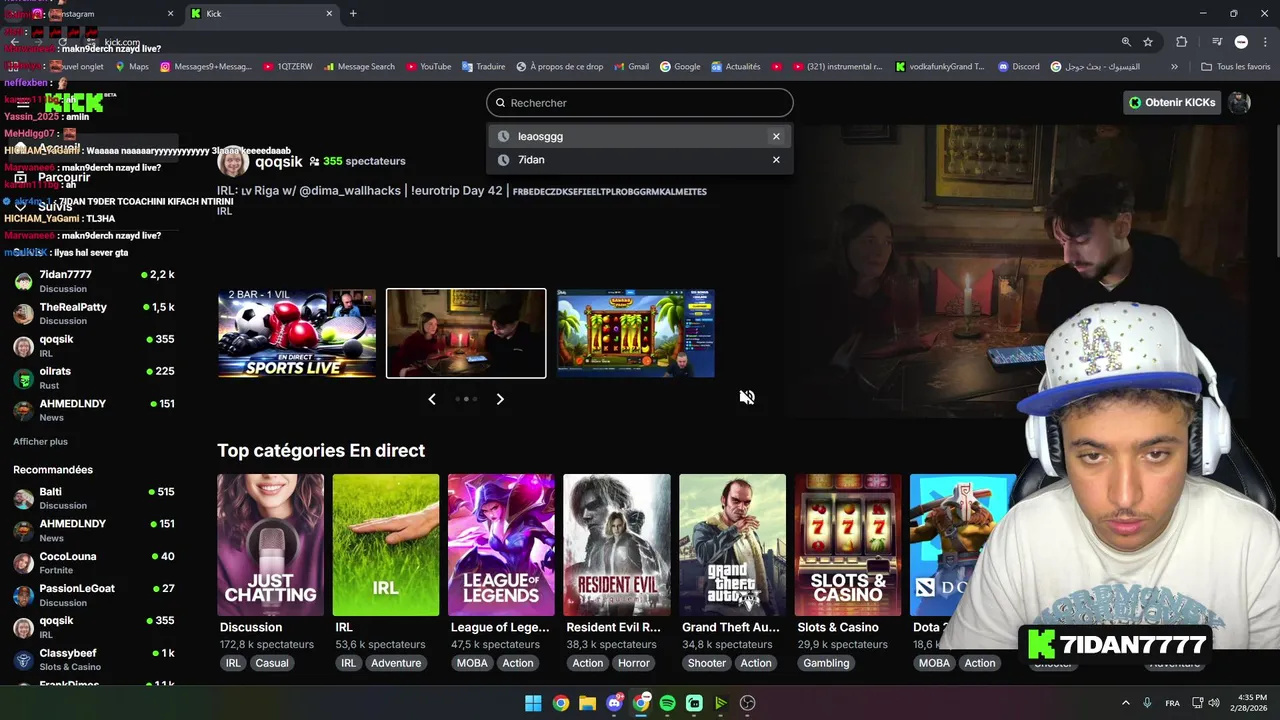Click the Rechercher search field
The image size is (1280, 720).
[640, 103]
